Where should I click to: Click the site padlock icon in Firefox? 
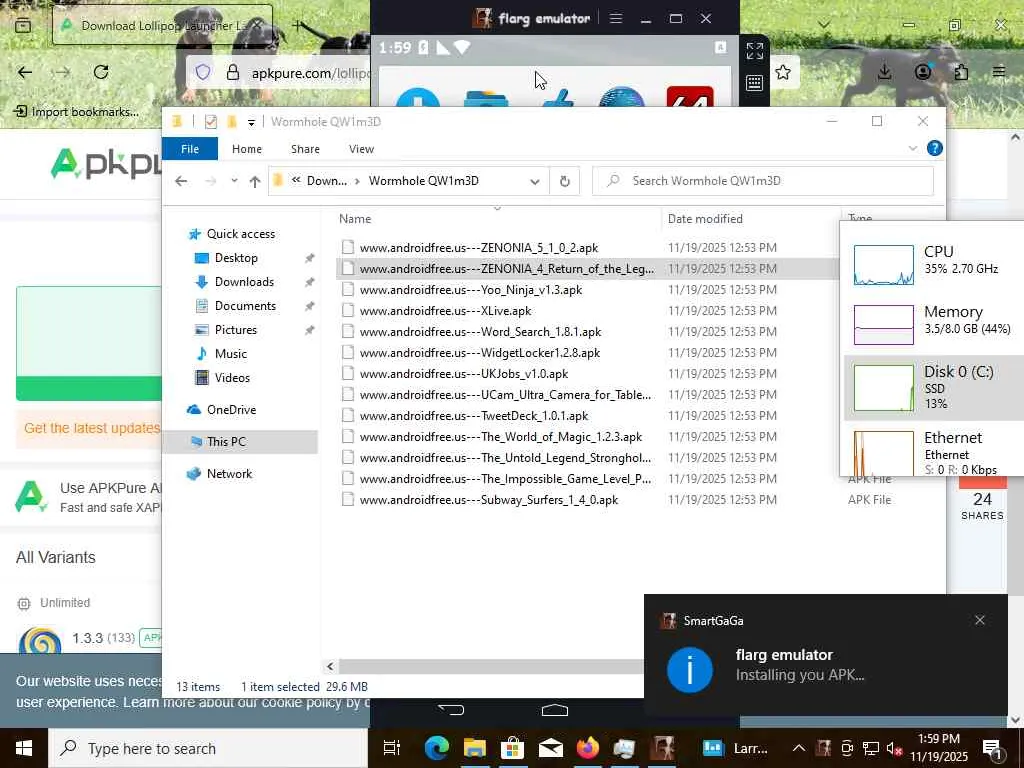[x=232, y=72]
